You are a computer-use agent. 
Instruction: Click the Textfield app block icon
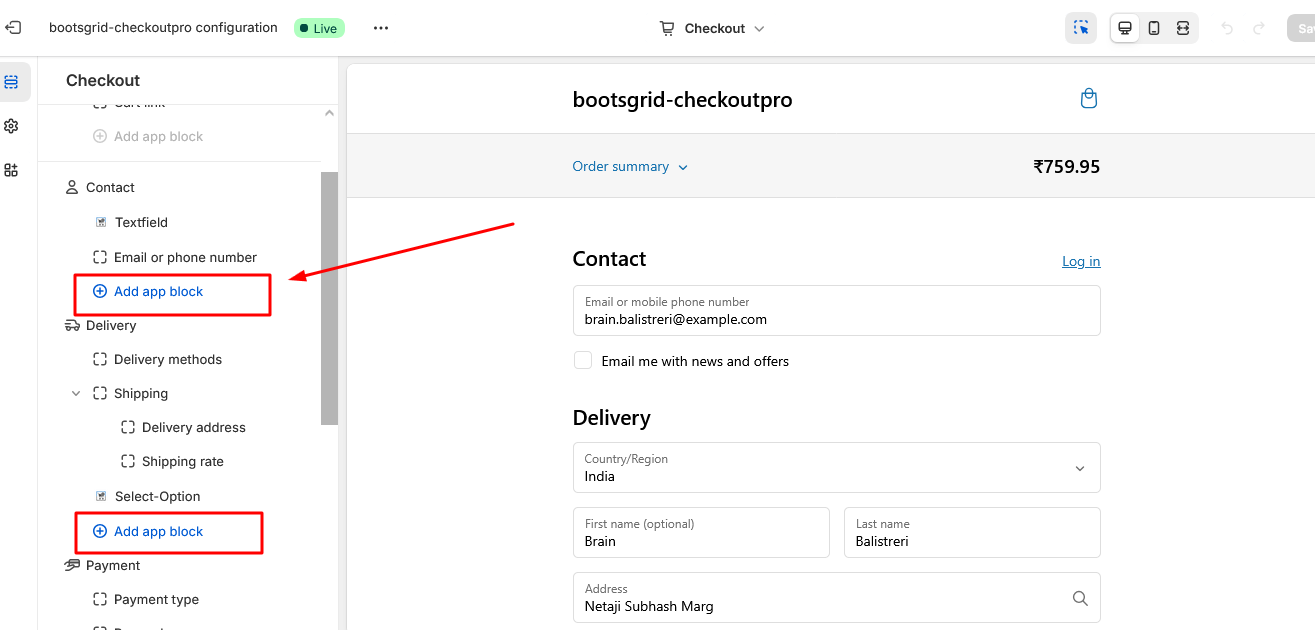[x=101, y=222]
